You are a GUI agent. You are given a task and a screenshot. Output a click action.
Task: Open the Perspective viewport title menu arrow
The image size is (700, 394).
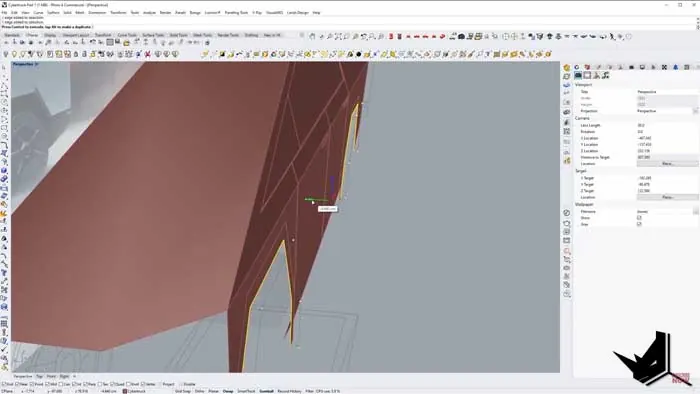point(37,64)
